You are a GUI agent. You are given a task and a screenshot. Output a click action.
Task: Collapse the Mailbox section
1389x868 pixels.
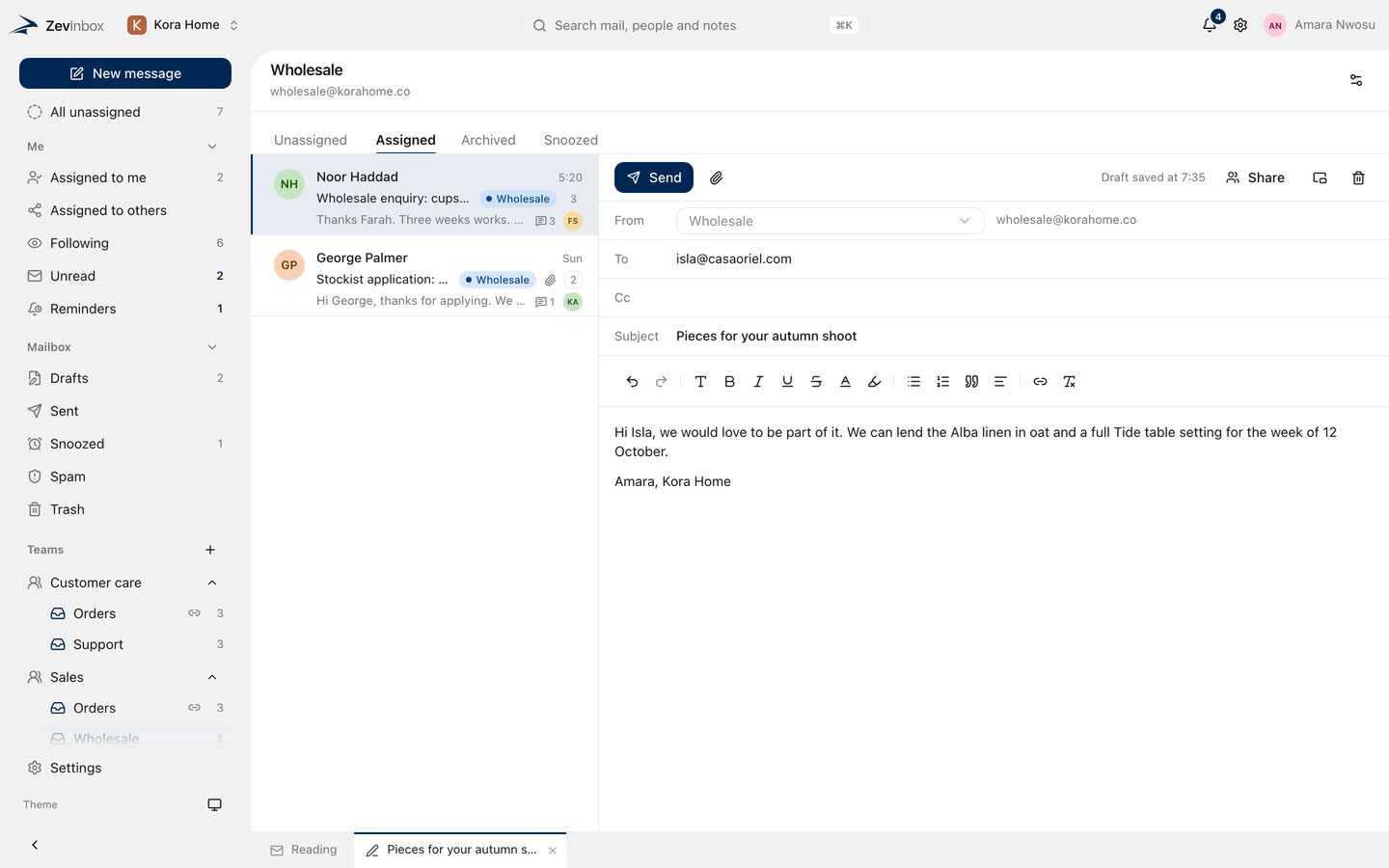[x=212, y=347]
